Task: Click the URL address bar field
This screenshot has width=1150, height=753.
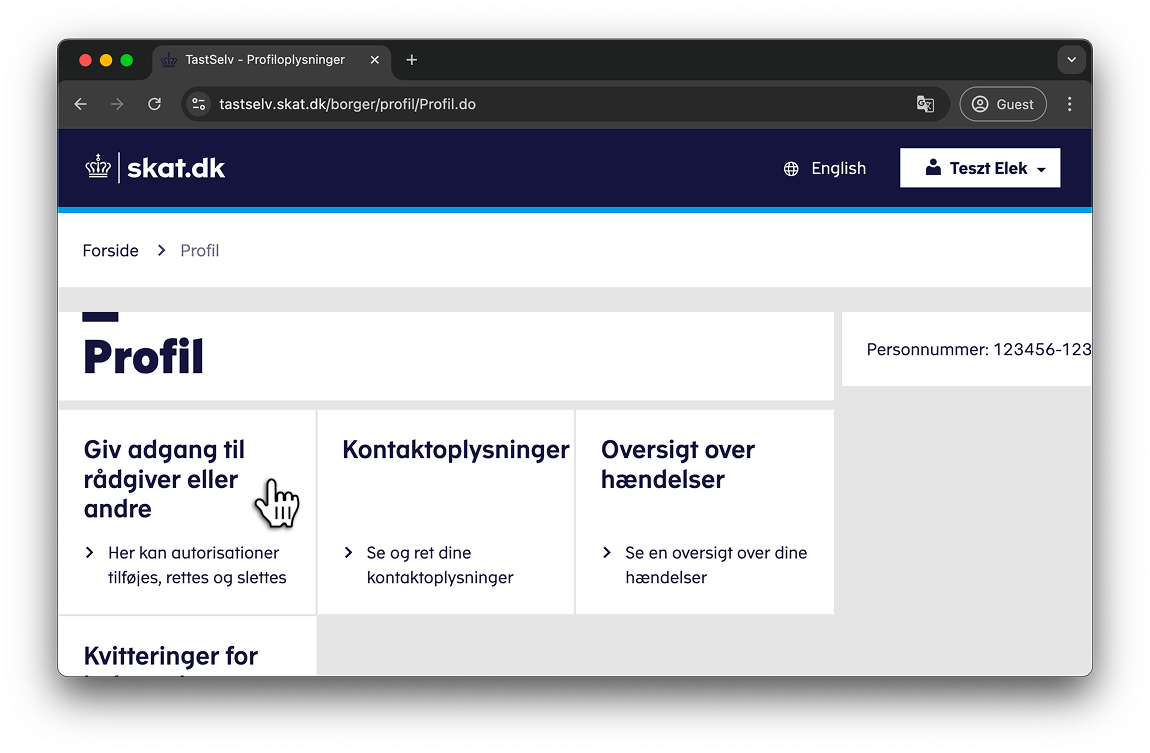Action: 550,104
